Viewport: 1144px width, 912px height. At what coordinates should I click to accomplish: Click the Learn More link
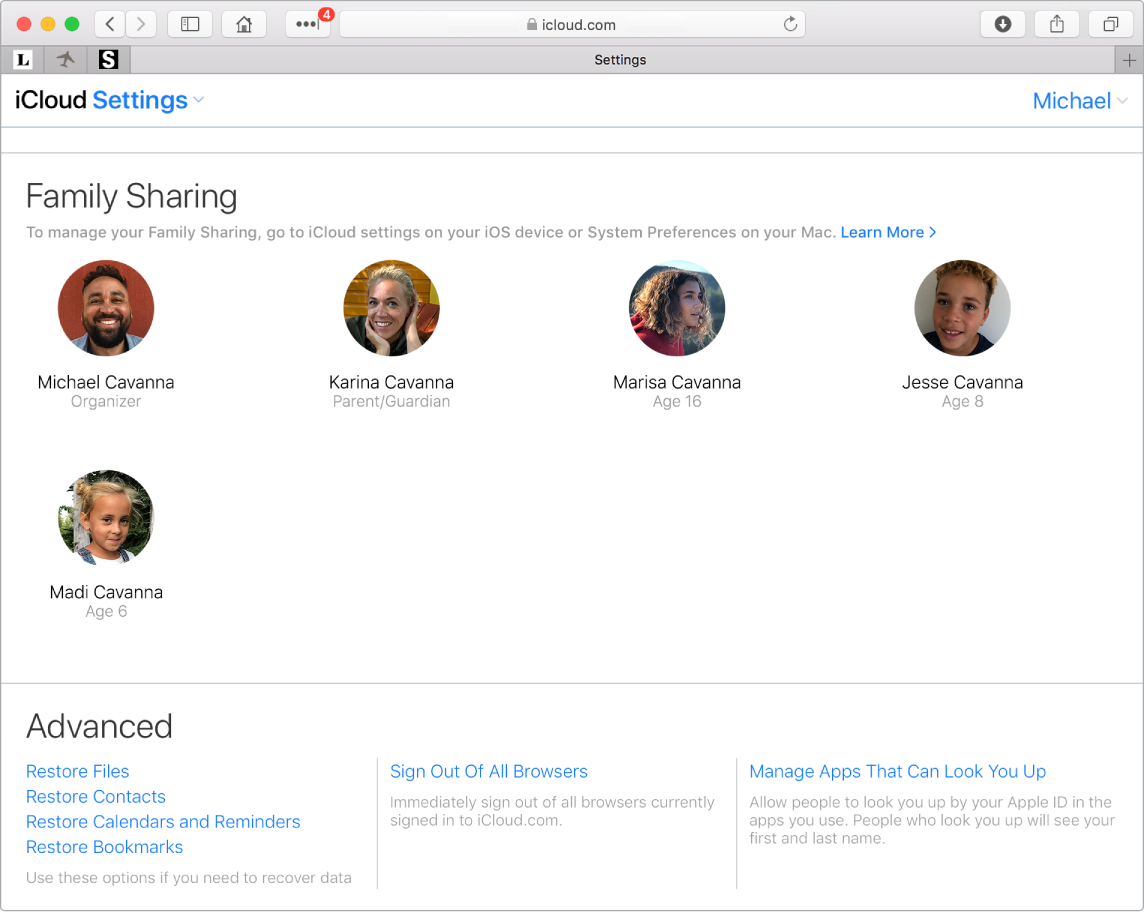pyautogui.click(x=882, y=232)
